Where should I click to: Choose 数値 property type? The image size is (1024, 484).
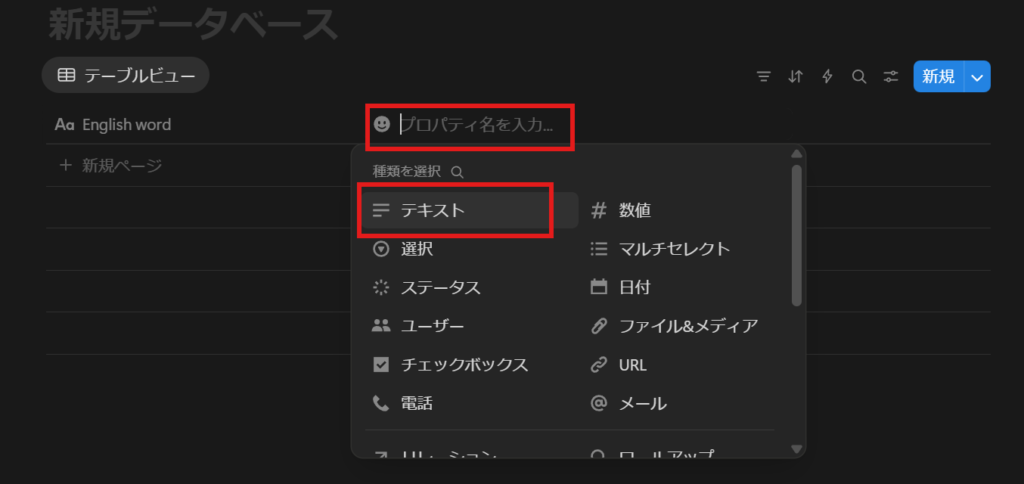[x=635, y=210]
